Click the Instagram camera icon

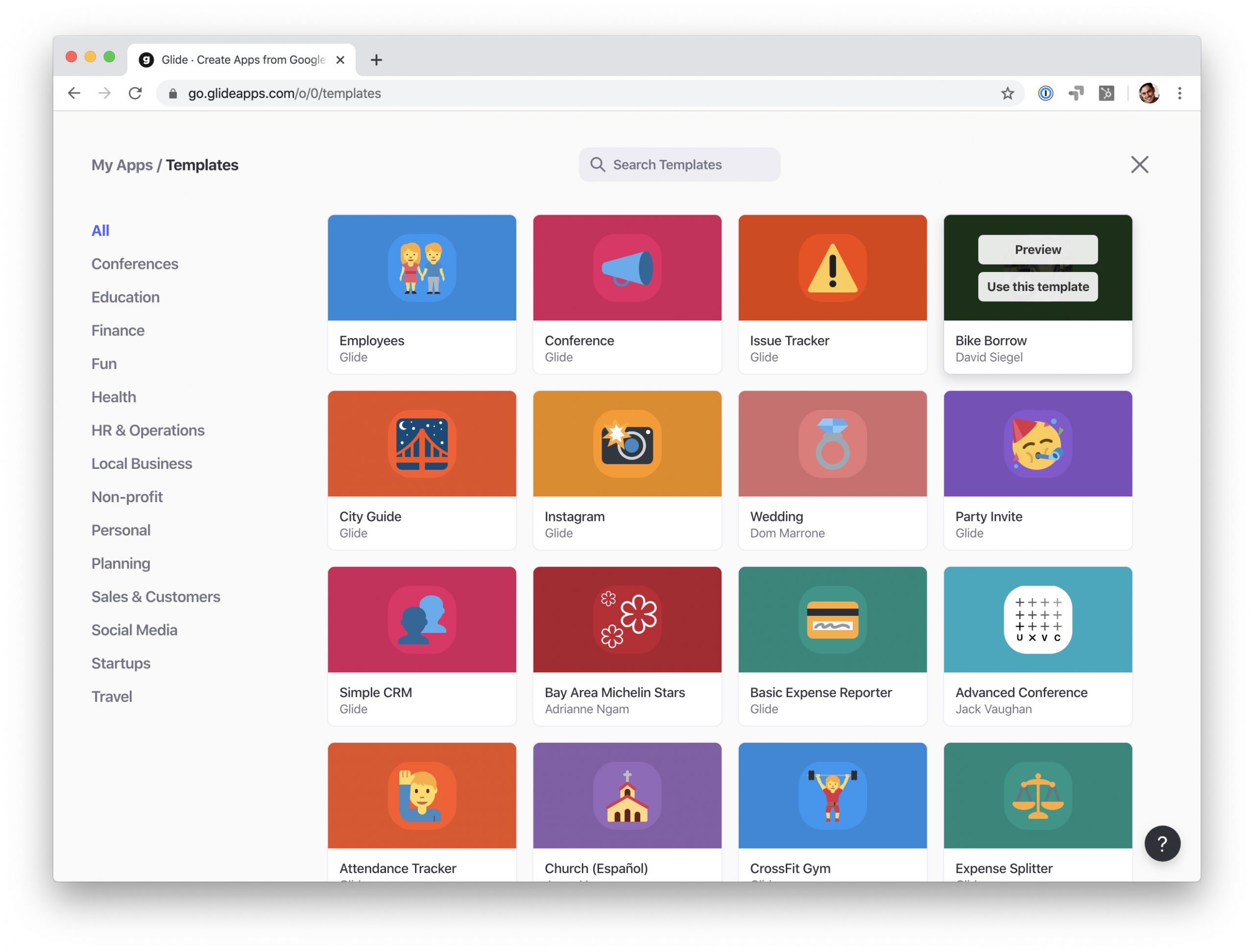pyautogui.click(x=627, y=443)
